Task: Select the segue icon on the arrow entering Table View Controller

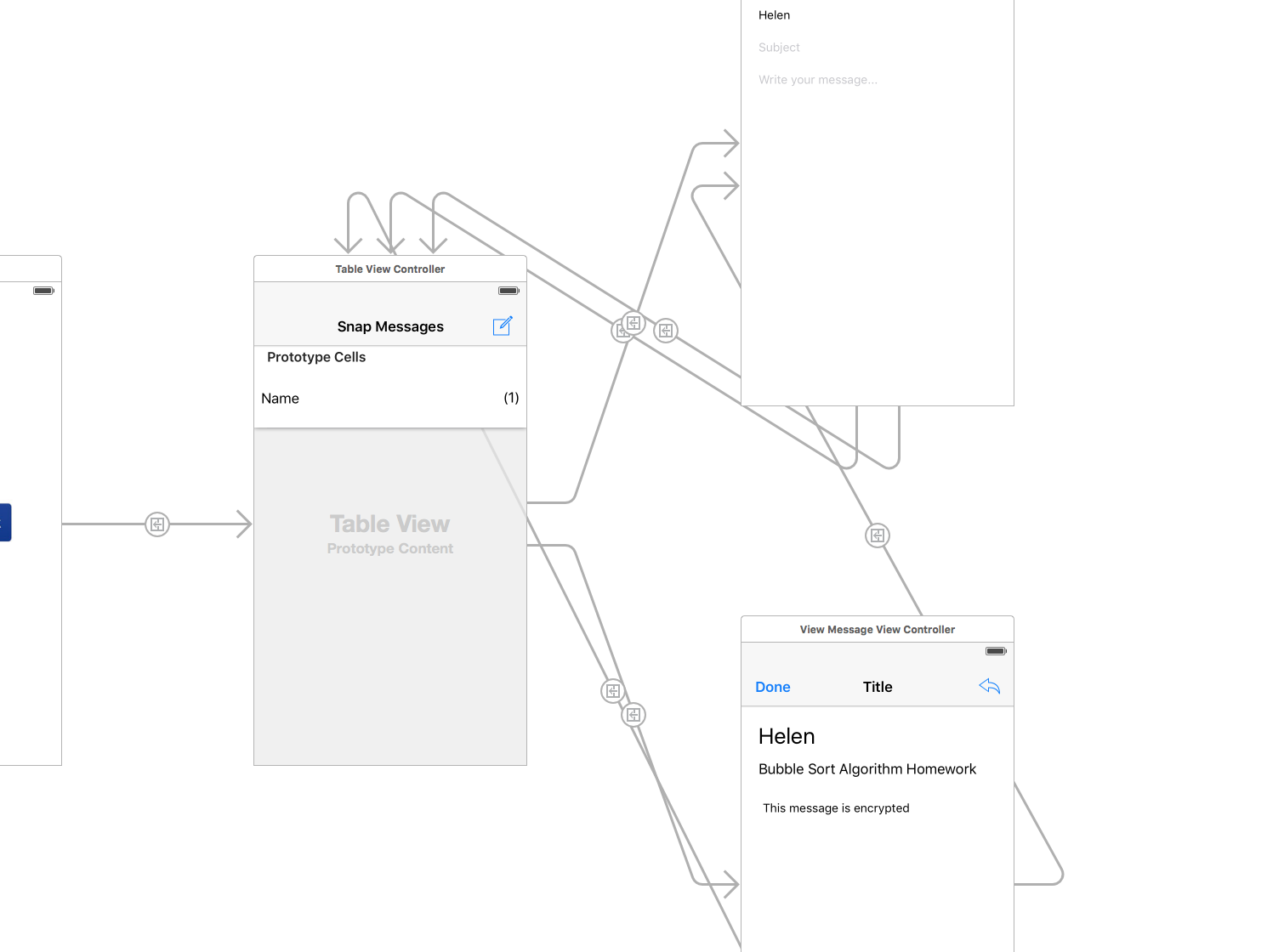Action: 157,524
